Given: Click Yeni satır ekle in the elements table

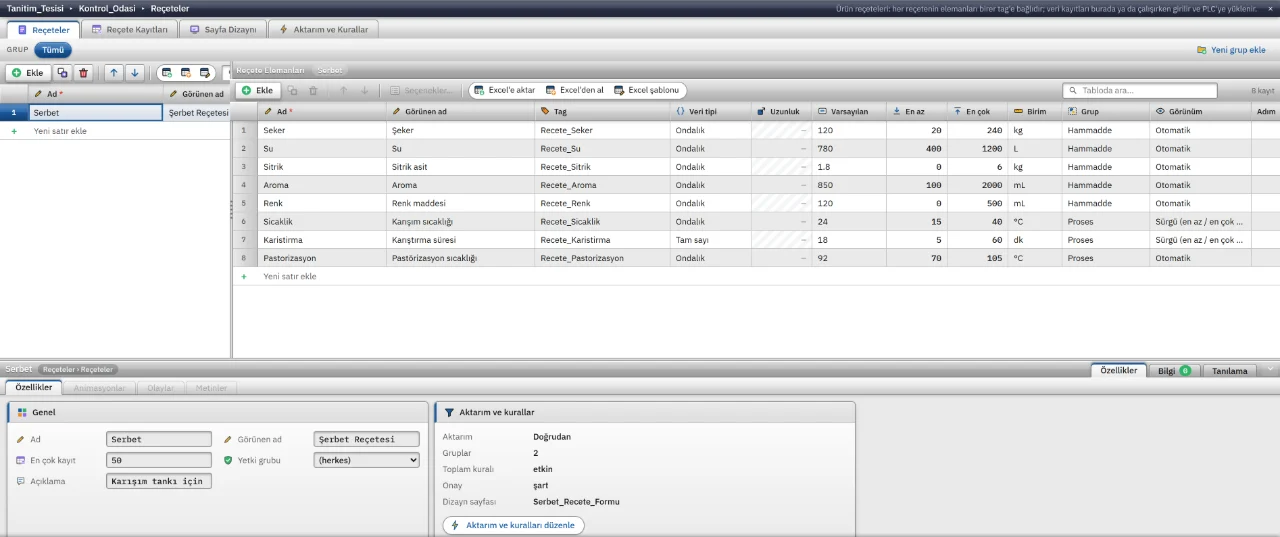Looking at the screenshot, I should click(x=290, y=276).
